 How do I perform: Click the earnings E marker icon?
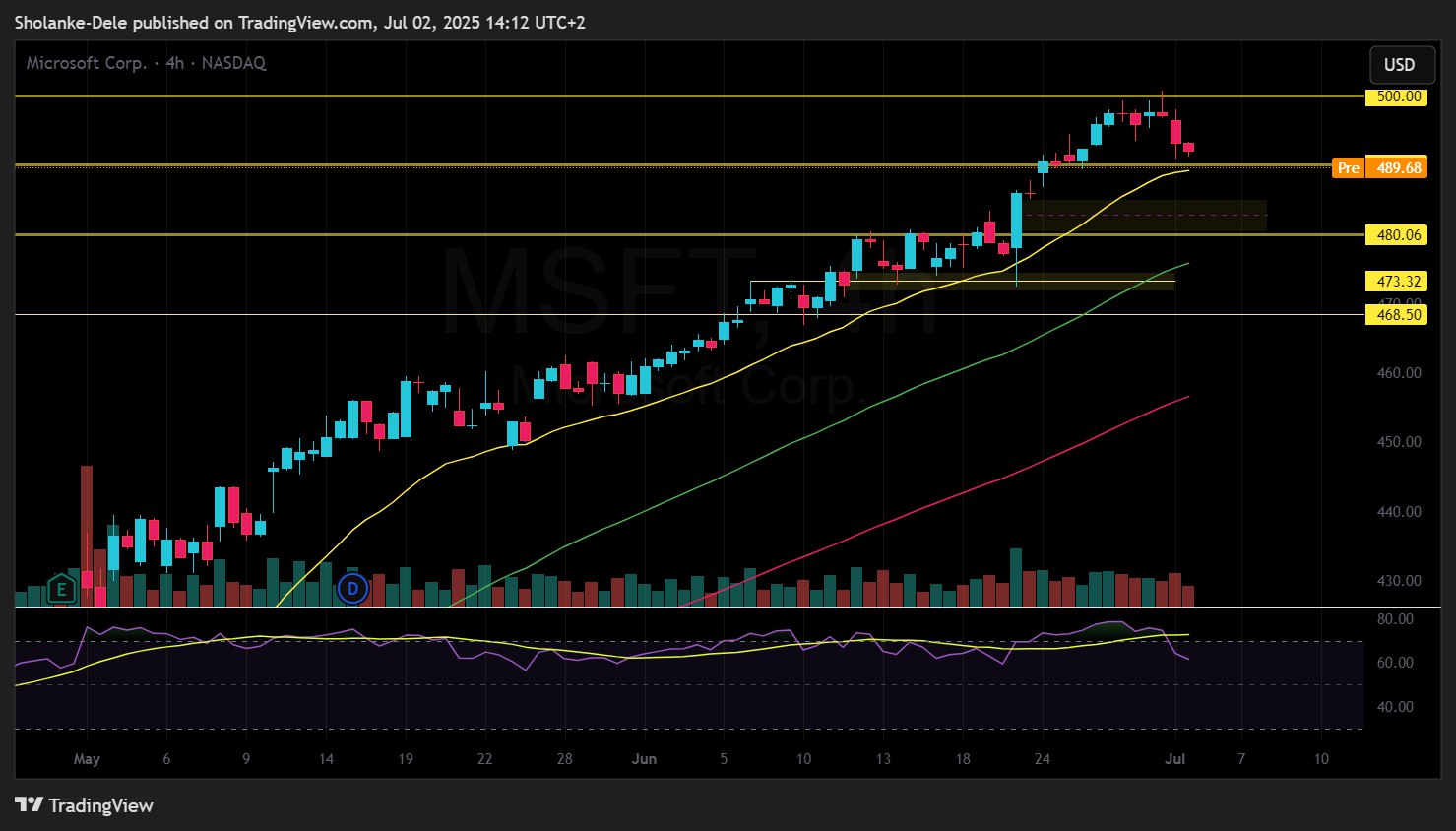tap(61, 590)
